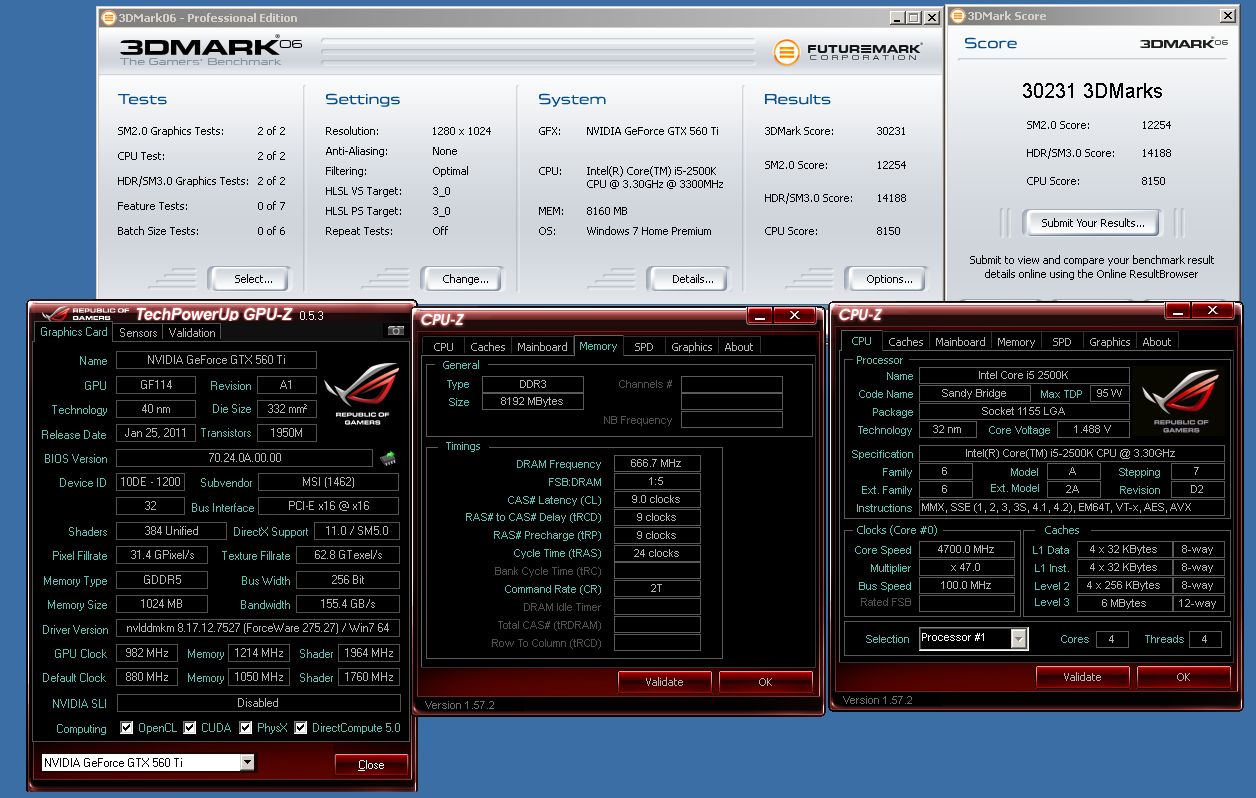Click the FSB:DRAM 1:5 value

tap(657, 482)
